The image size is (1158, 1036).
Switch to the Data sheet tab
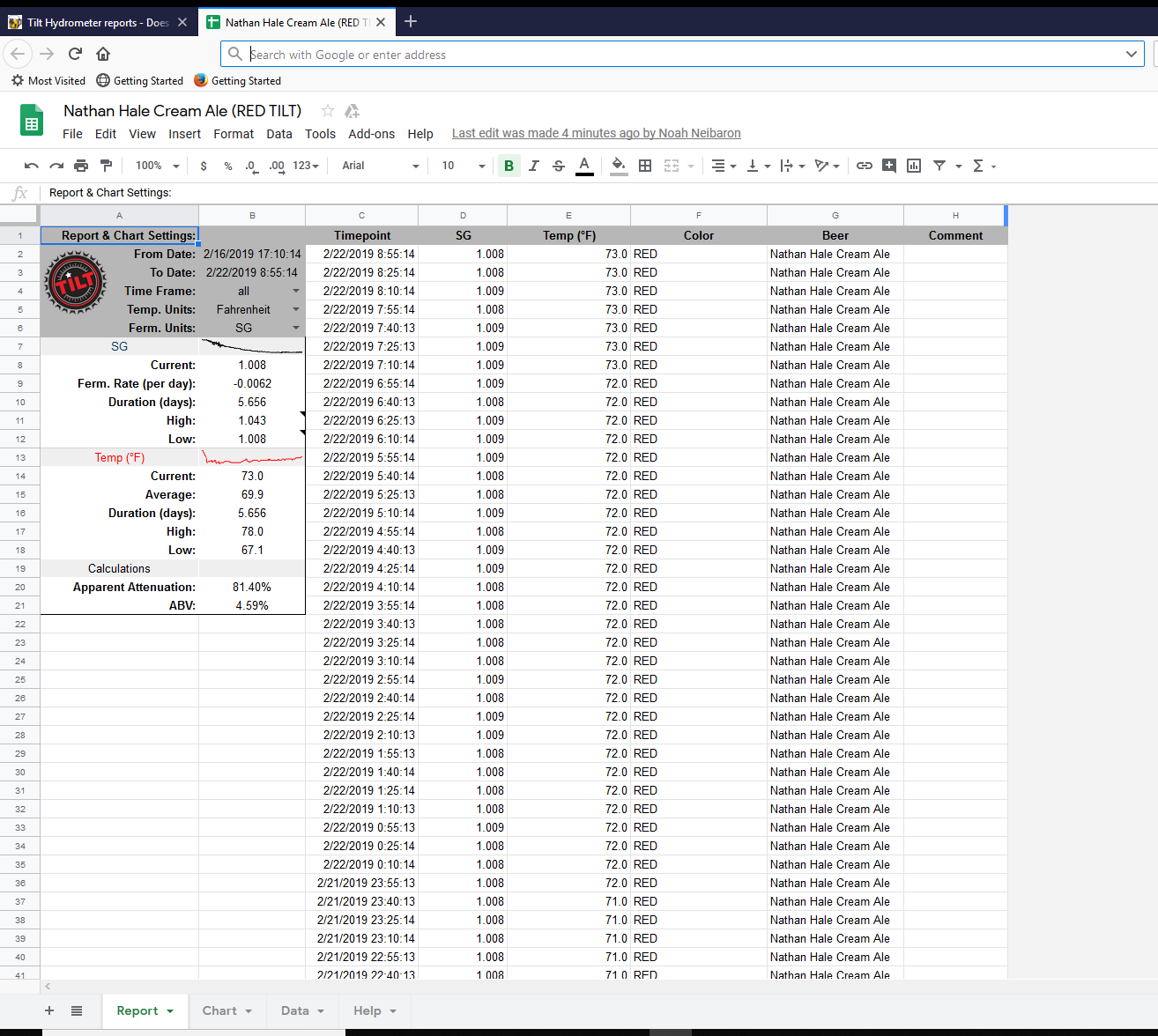[x=302, y=1010]
